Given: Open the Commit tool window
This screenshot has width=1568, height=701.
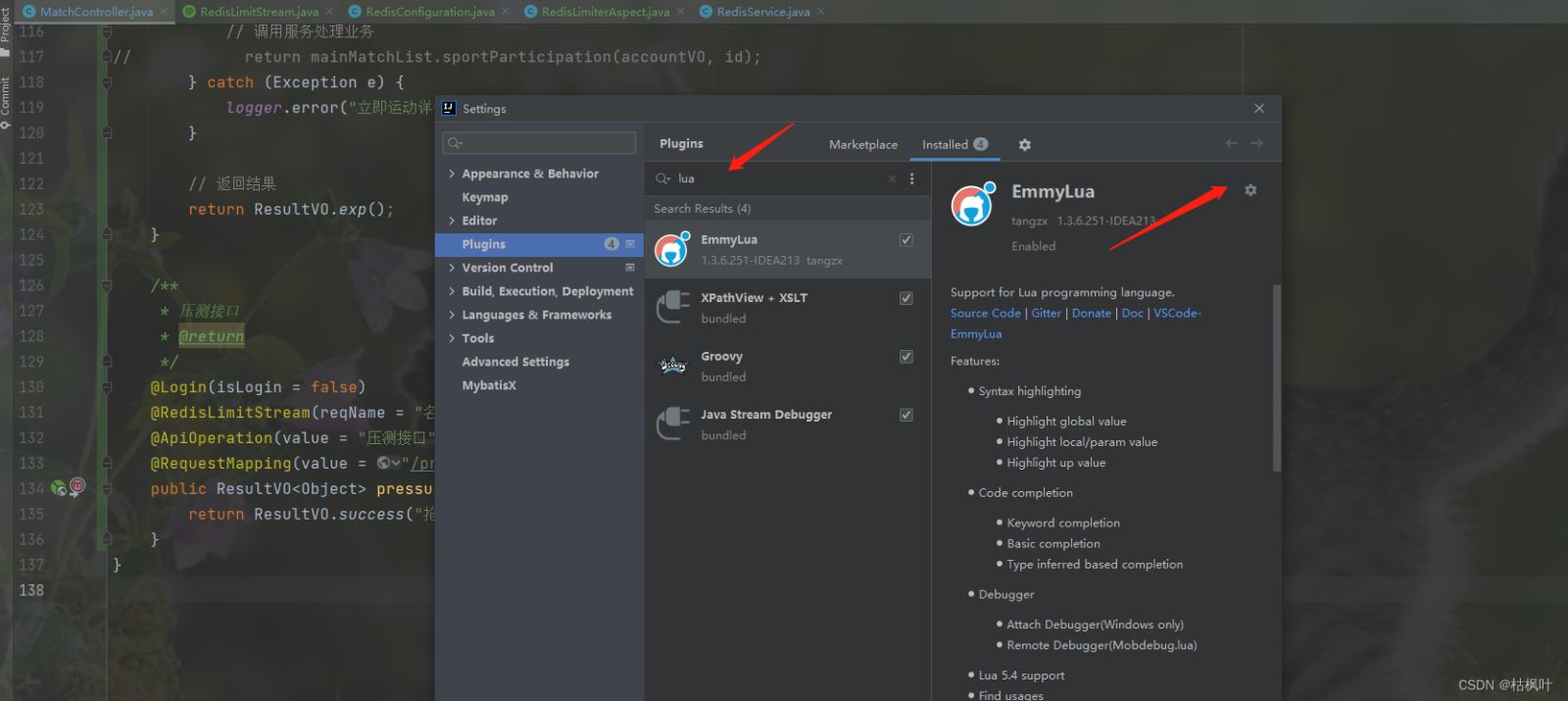Looking at the screenshot, I should coord(5,103).
